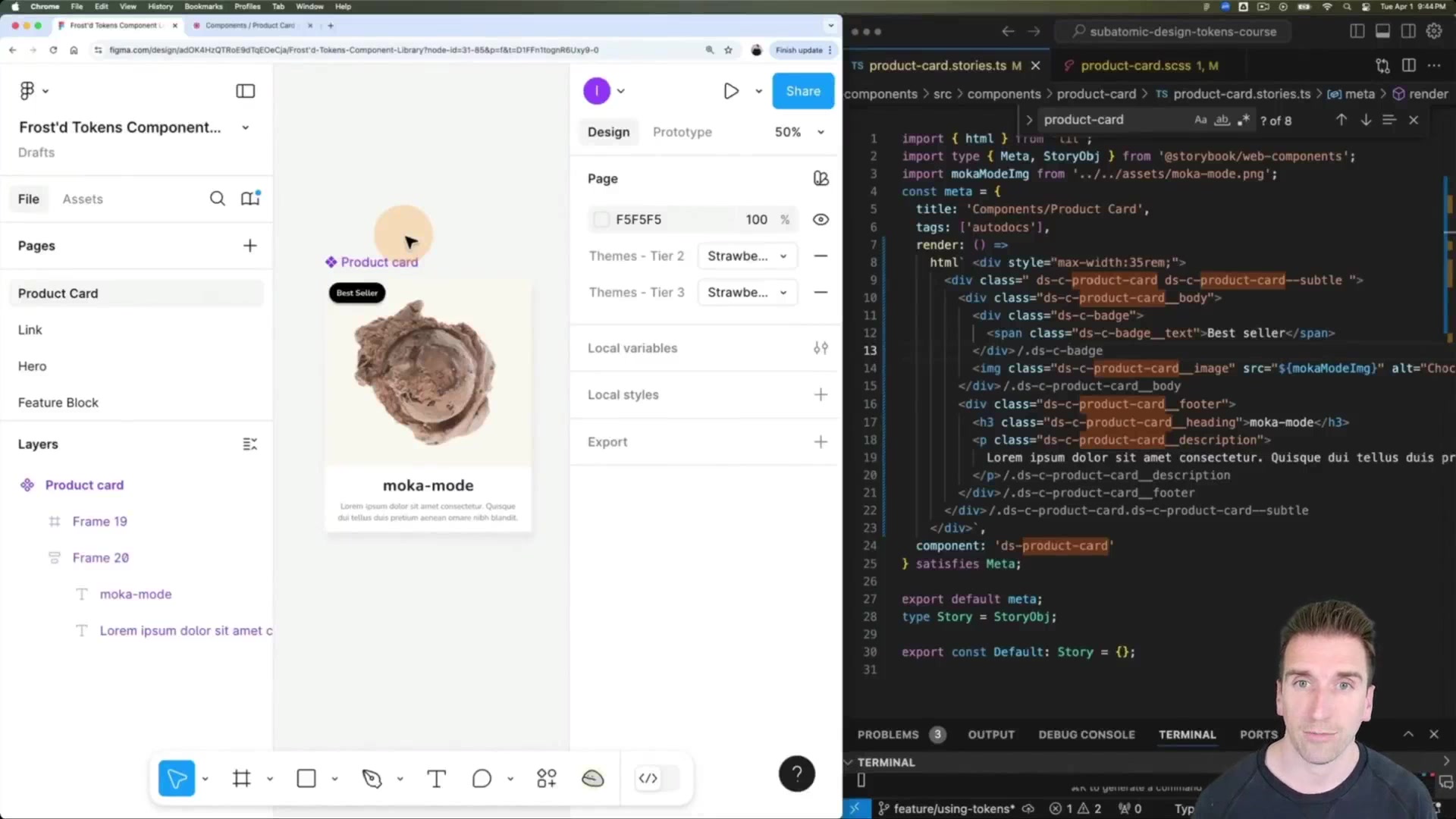Select the Frame 19 layer
This screenshot has width=1456, height=819.
coord(100,522)
